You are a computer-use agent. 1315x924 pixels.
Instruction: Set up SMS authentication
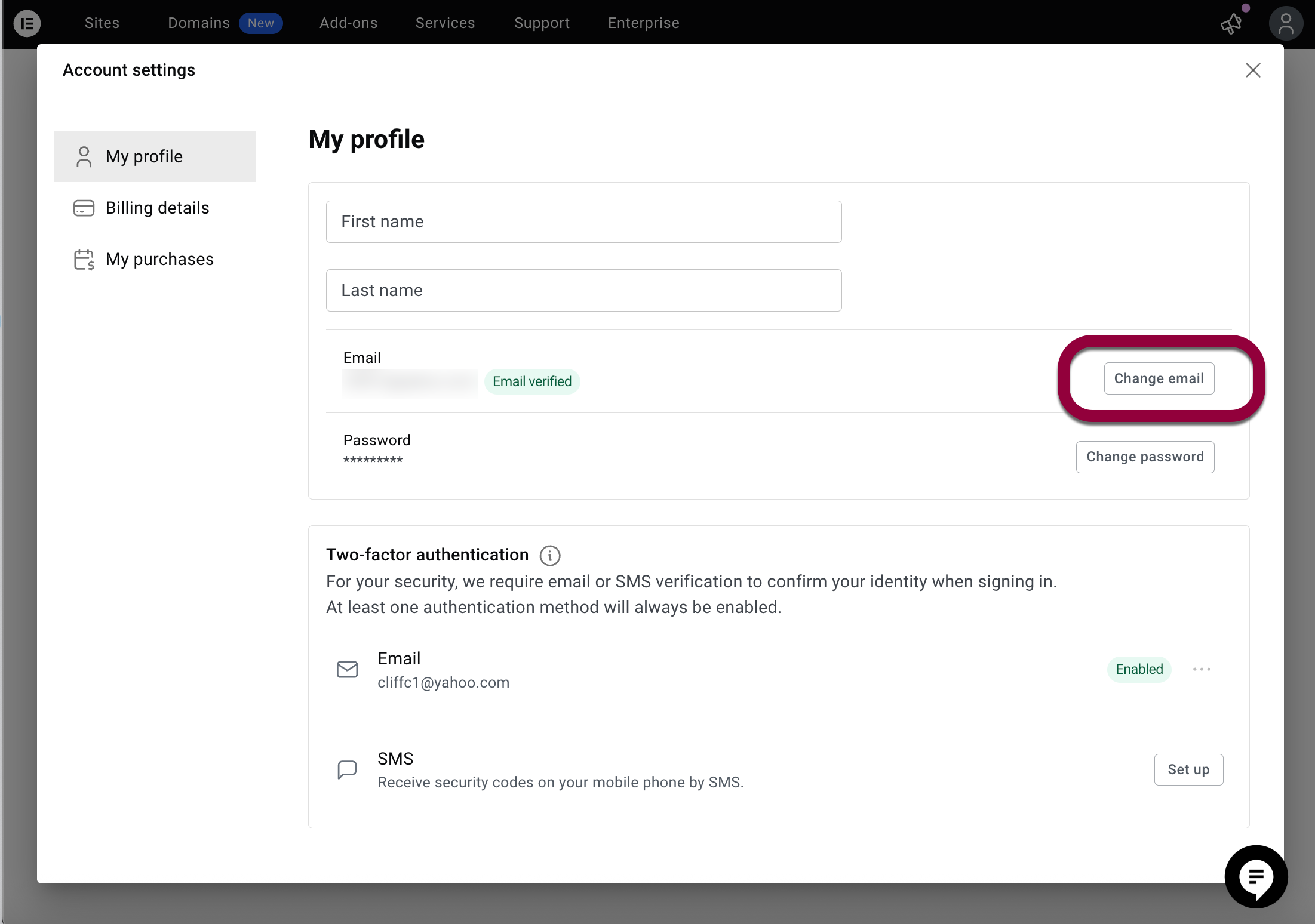(1188, 769)
